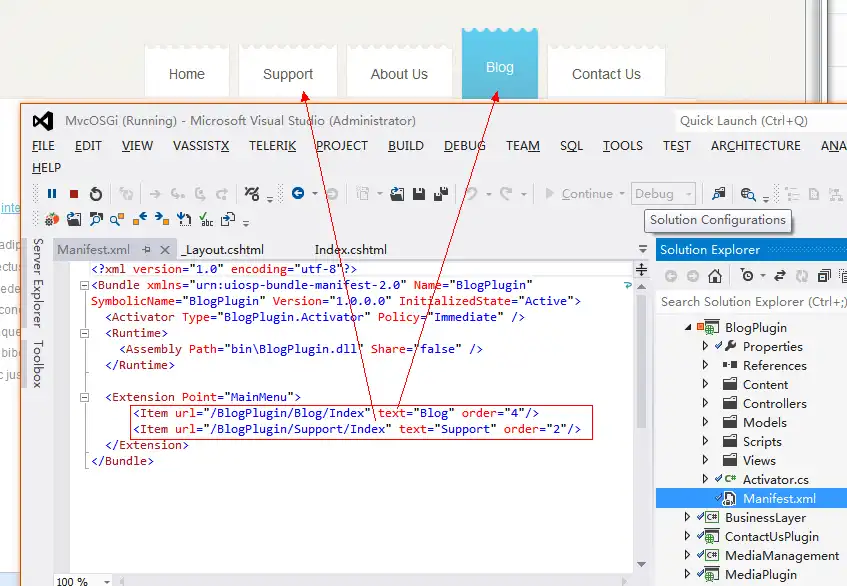Click the Open File toolbar icon
Image resolution: width=847 pixels, height=586 pixels.
point(397,193)
